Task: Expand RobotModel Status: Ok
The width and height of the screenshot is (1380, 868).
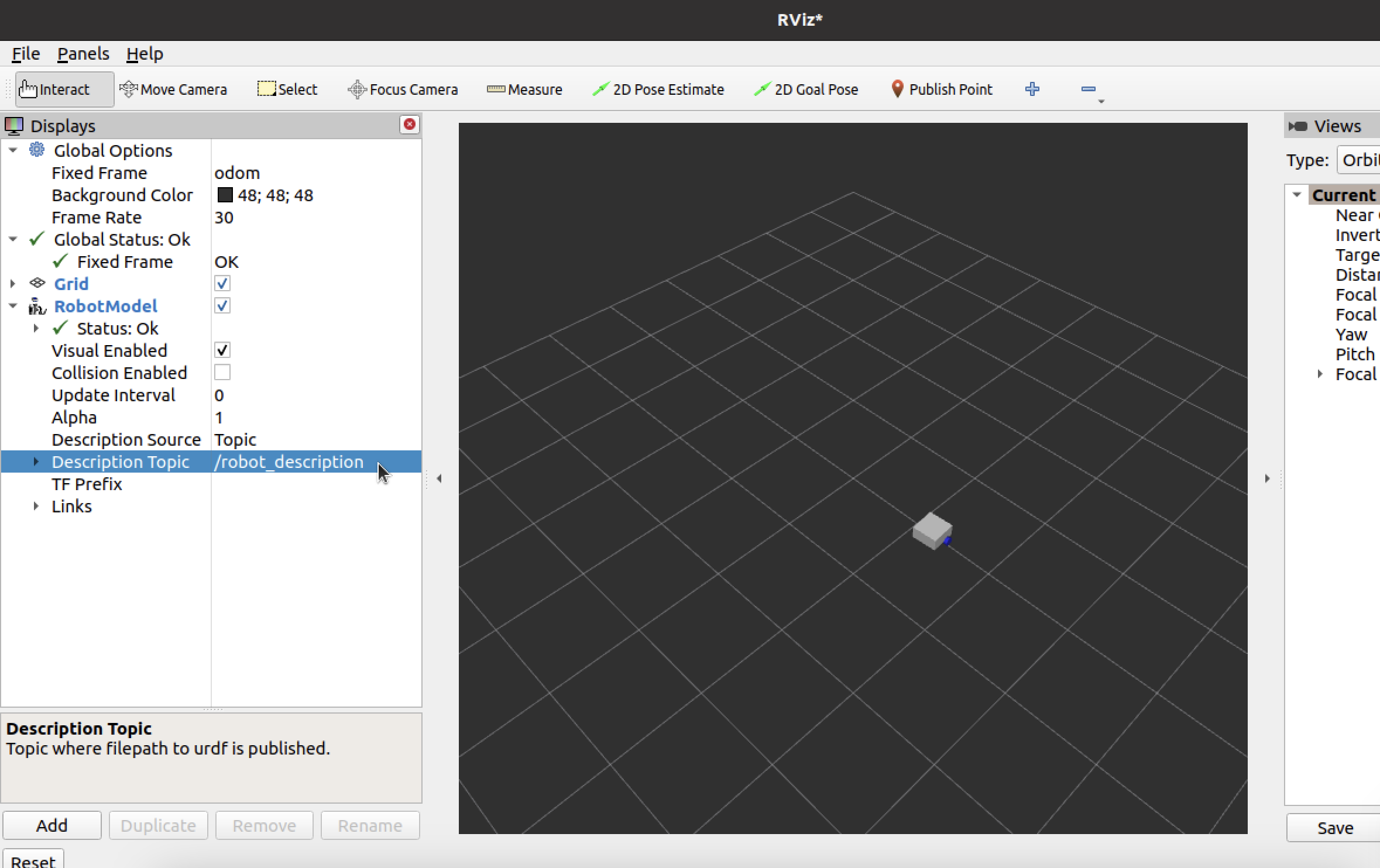Action: click(x=36, y=328)
